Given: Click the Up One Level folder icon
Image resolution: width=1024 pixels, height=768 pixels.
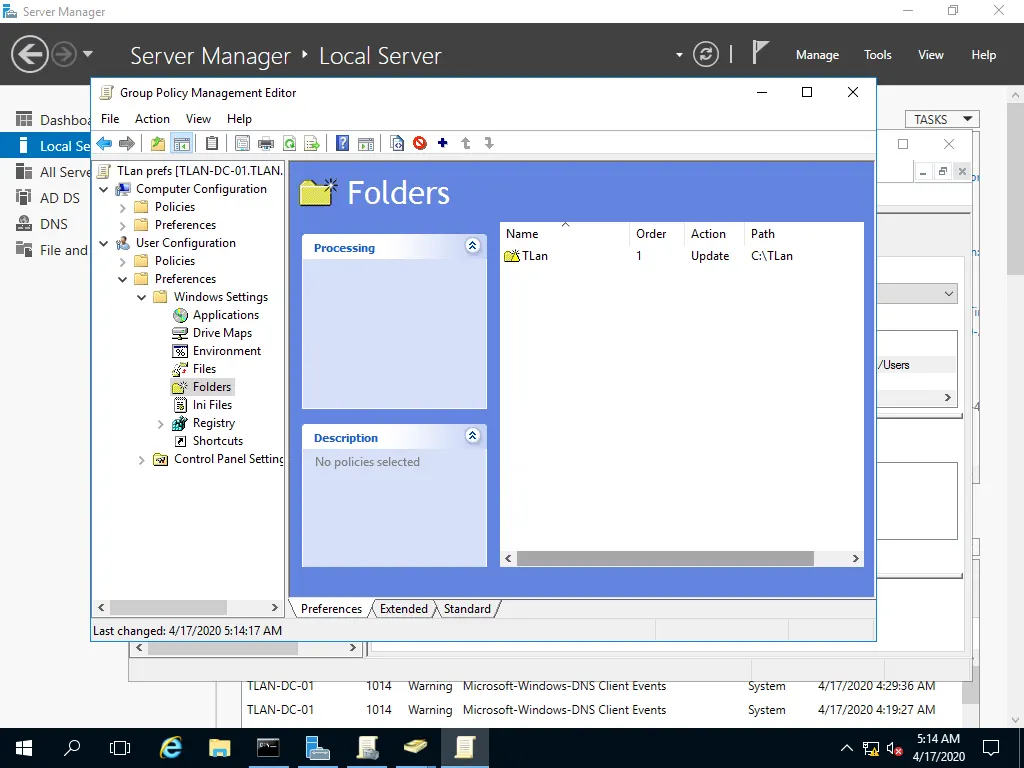Looking at the screenshot, I should (x=157, y=143).
